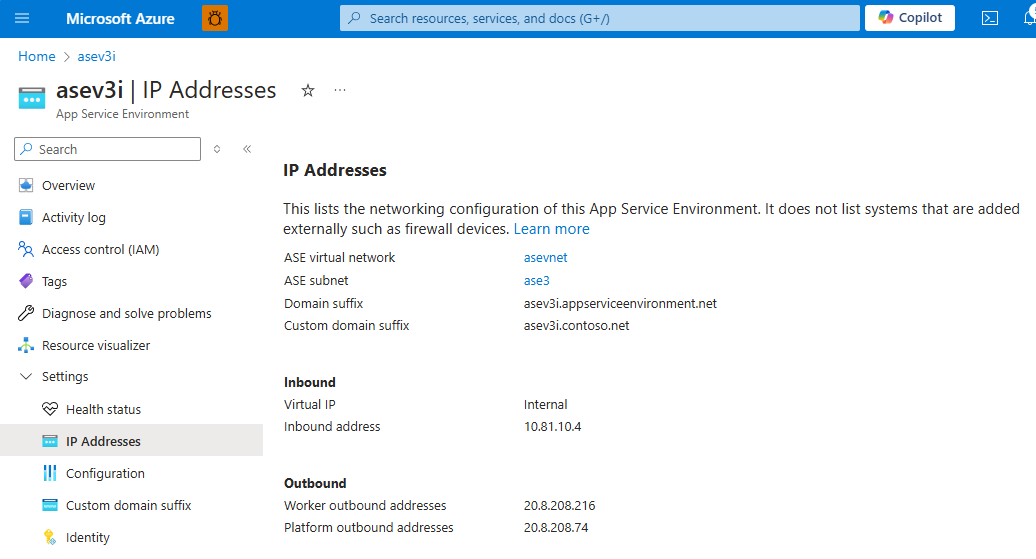Follow the Learn more link
Screen dimensions: 1036x559
(552, 229)
